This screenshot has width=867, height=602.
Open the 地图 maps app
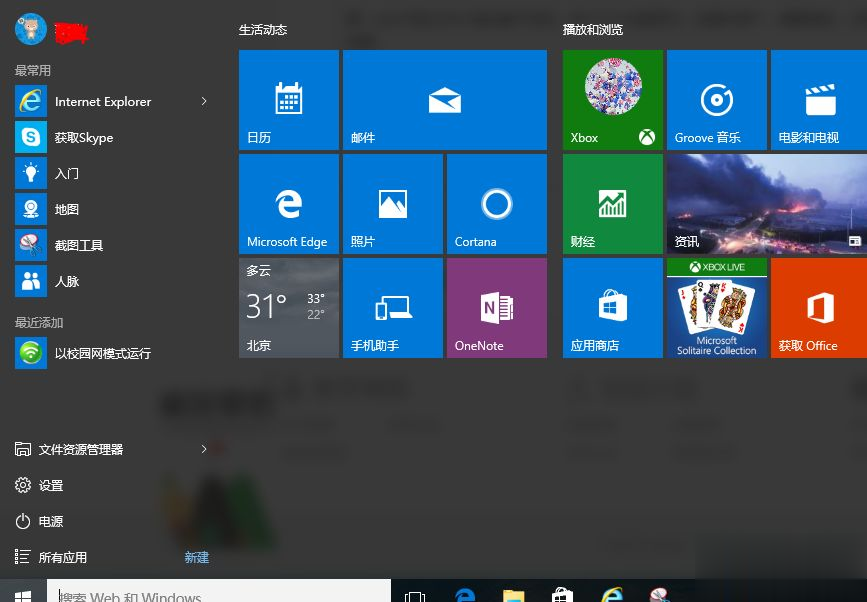click(69, 209)
